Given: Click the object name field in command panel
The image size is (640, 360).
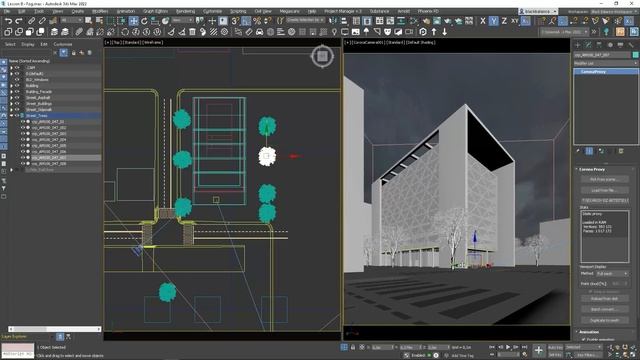Looking at the screenshot, I should click(x=602, y=55).
